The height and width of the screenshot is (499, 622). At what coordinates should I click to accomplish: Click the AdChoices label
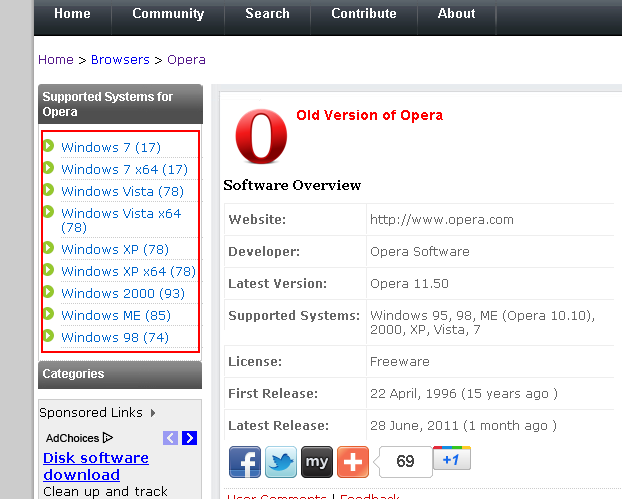[73, 438]
